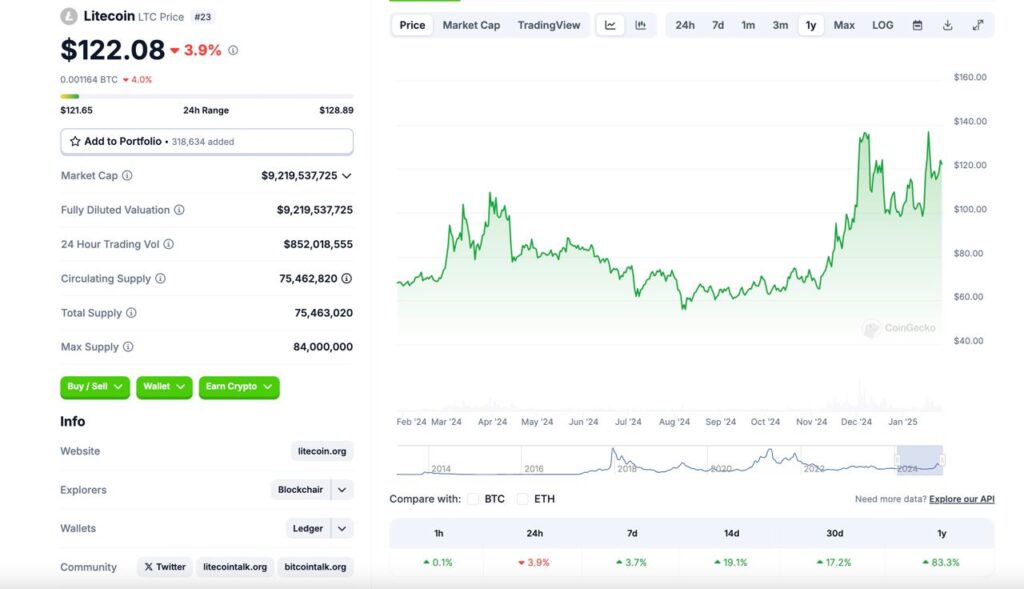The image size is (1024, 589).
Task: Click the star icon in Add to Portfolio
Action: click(x=75, y=141)
